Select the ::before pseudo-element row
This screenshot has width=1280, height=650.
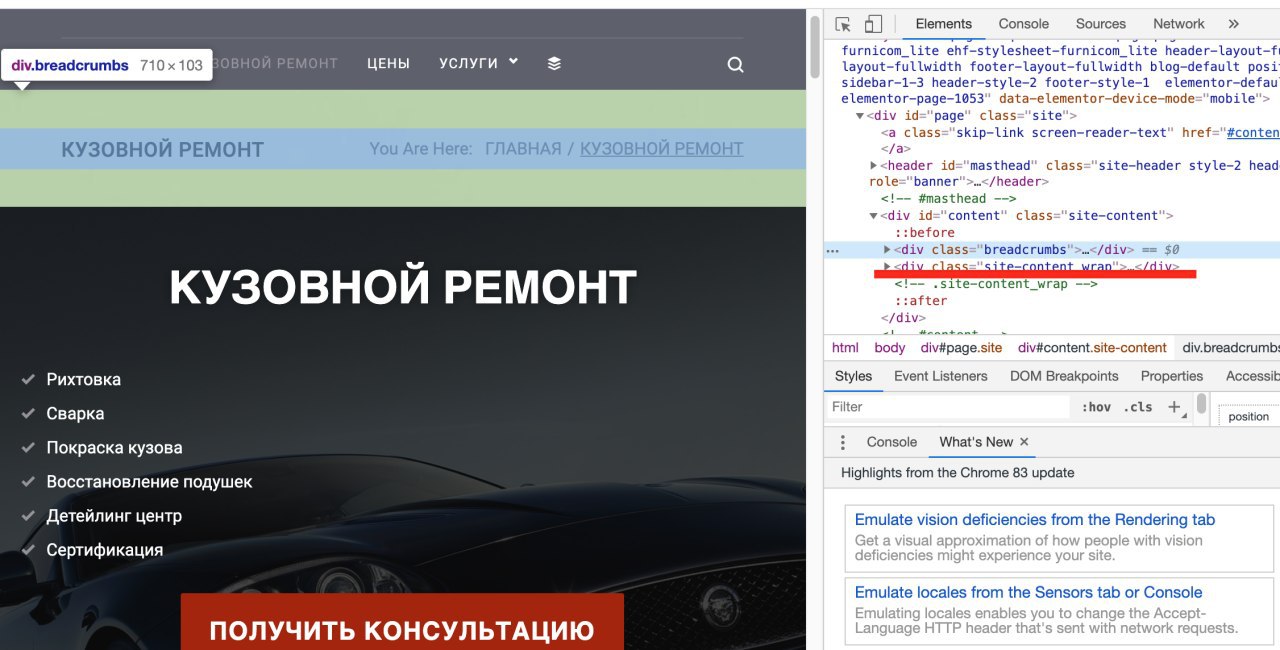point(925,233)
